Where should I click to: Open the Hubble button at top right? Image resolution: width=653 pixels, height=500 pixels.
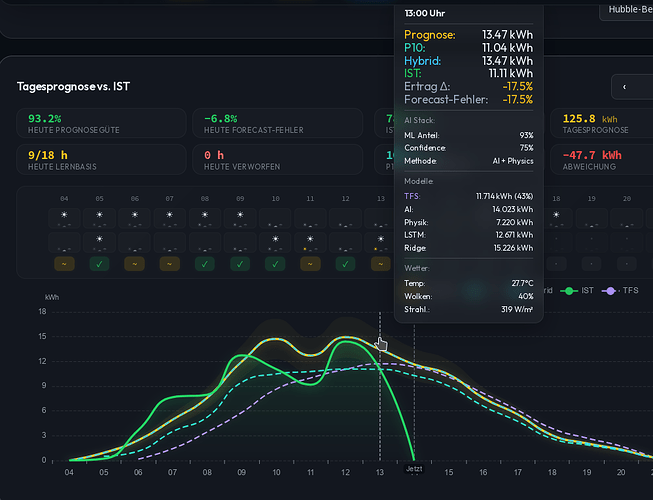[x=626, y=10]
